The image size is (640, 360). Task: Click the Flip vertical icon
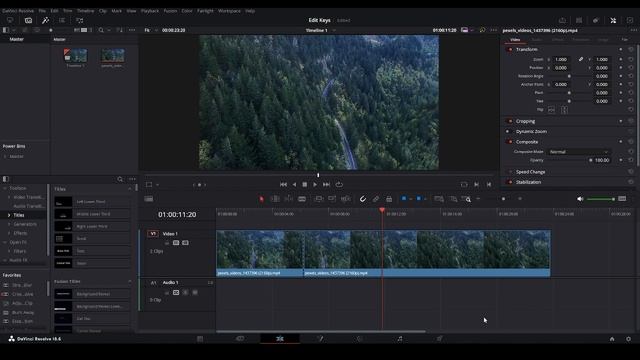(564, 110)
